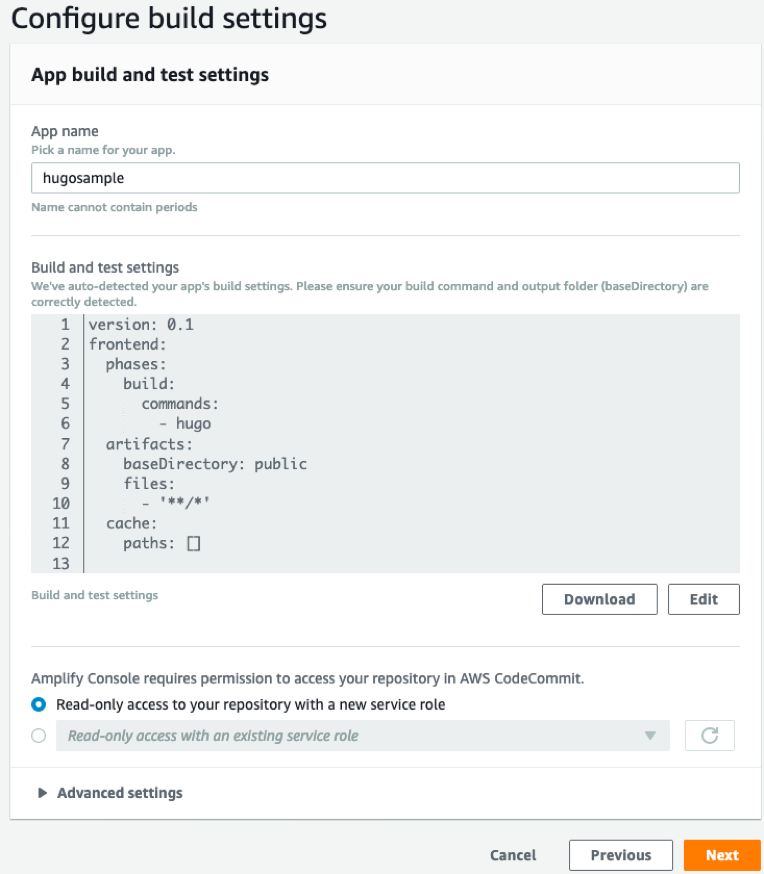Proceed by clicking Next
Screen dimensions: 764x874
(721, 855)
